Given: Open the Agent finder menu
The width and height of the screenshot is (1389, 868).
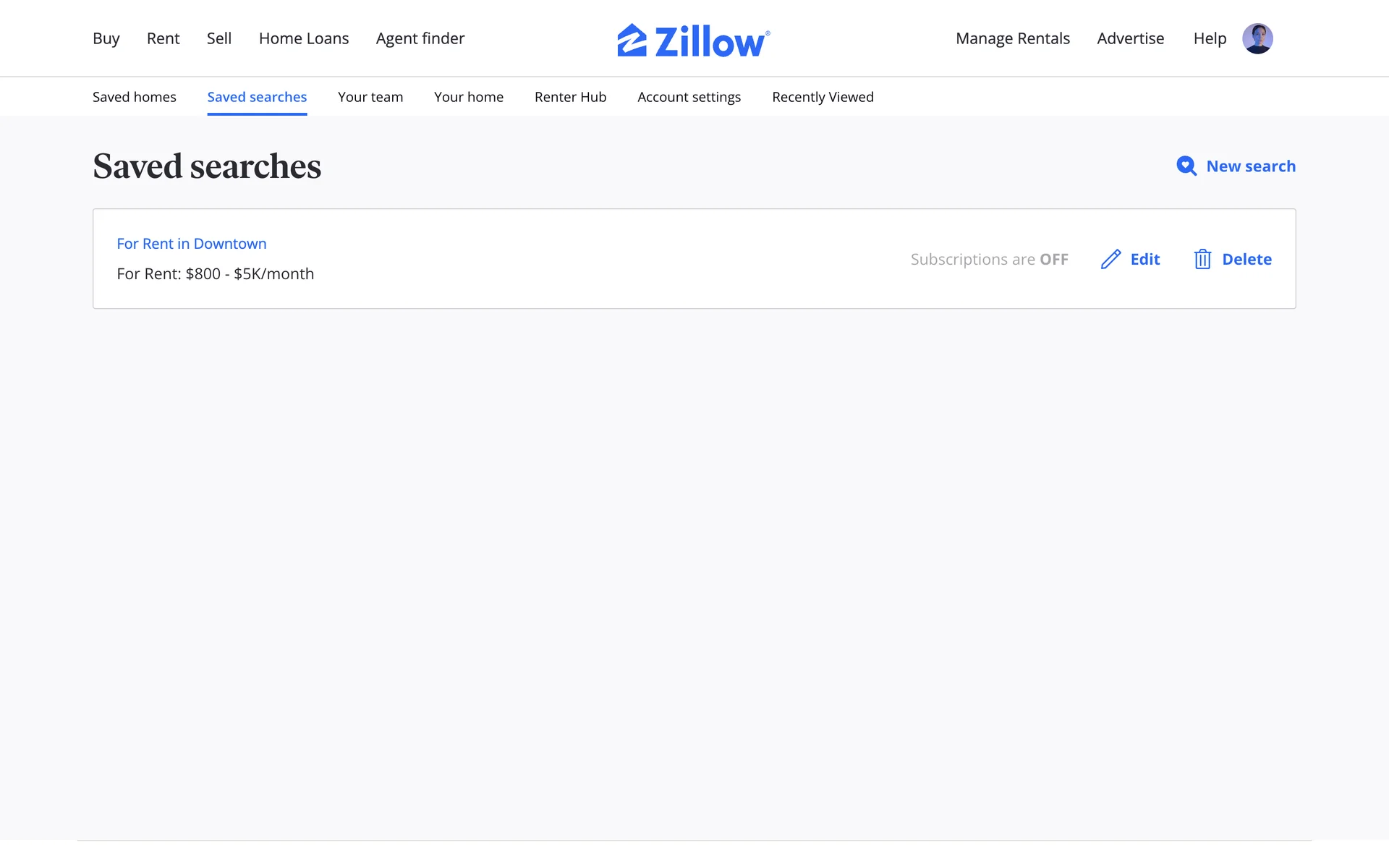Looking at the screenshot, I should point(420,38).
